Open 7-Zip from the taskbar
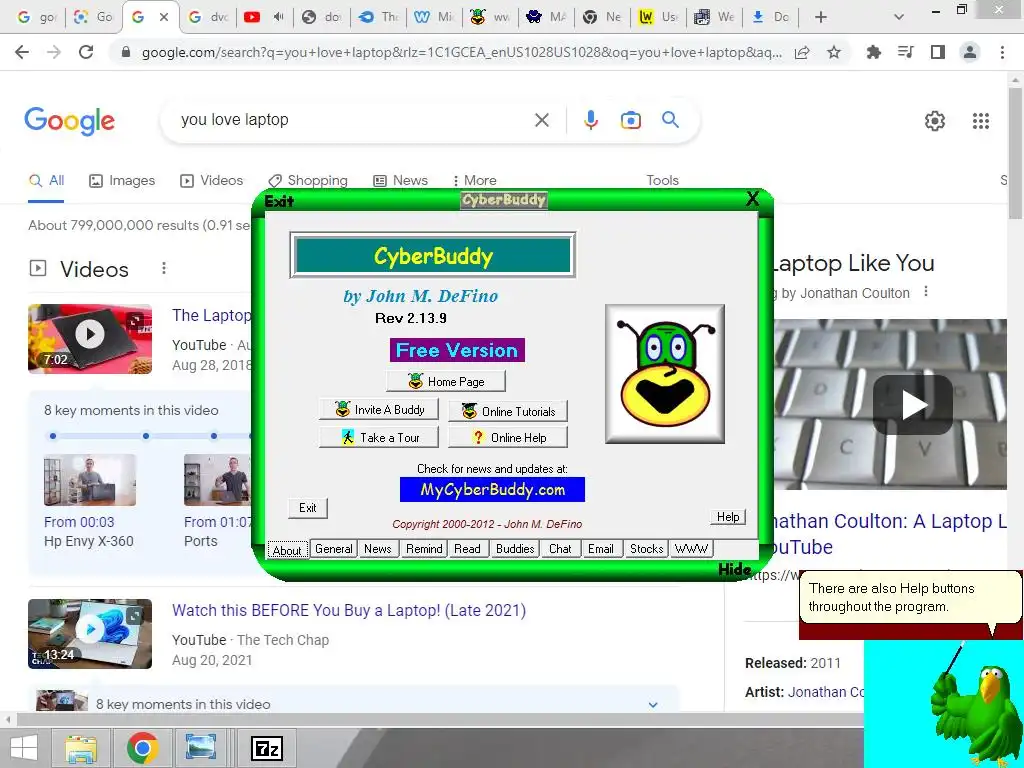The height and width of the screenshot is (768, 1024). click(x=267, y=748)
